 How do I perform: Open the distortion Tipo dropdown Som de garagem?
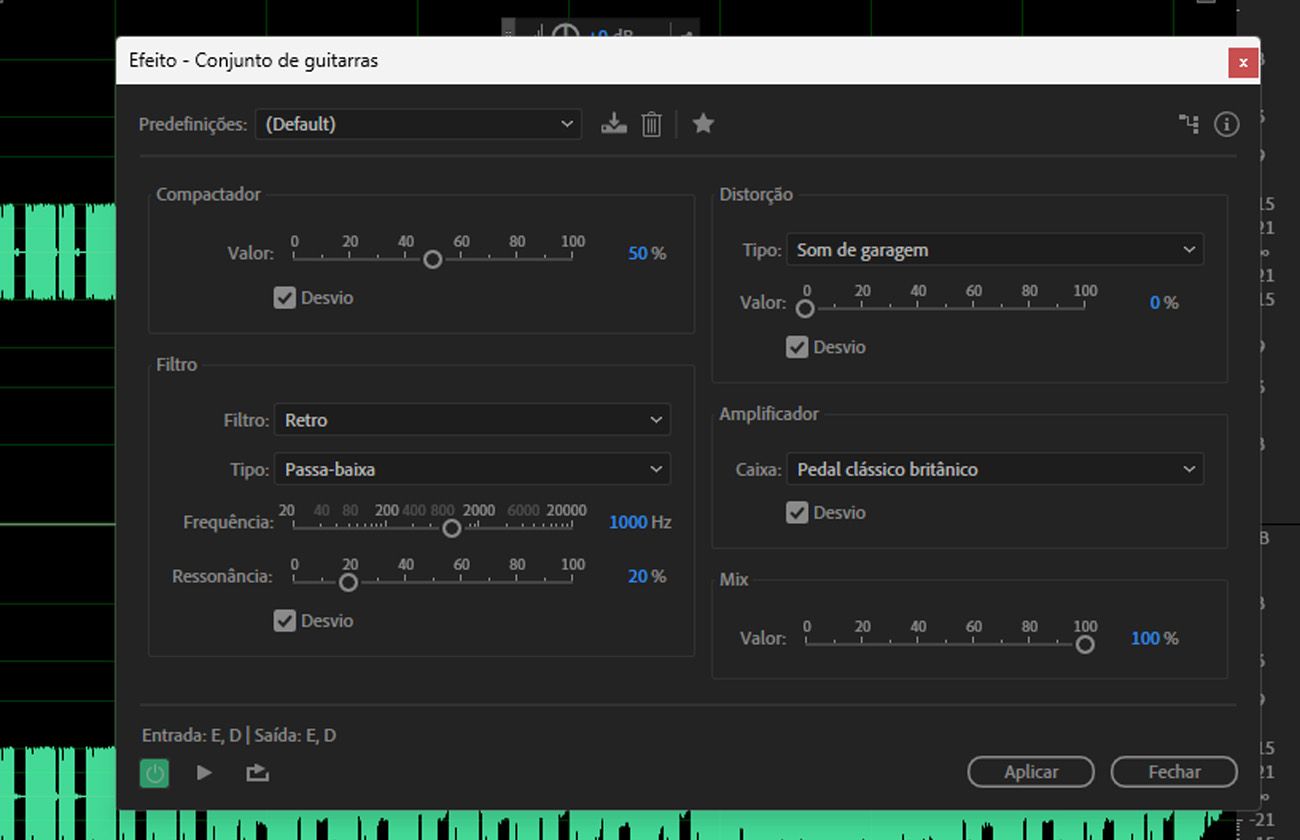(995, 250)
